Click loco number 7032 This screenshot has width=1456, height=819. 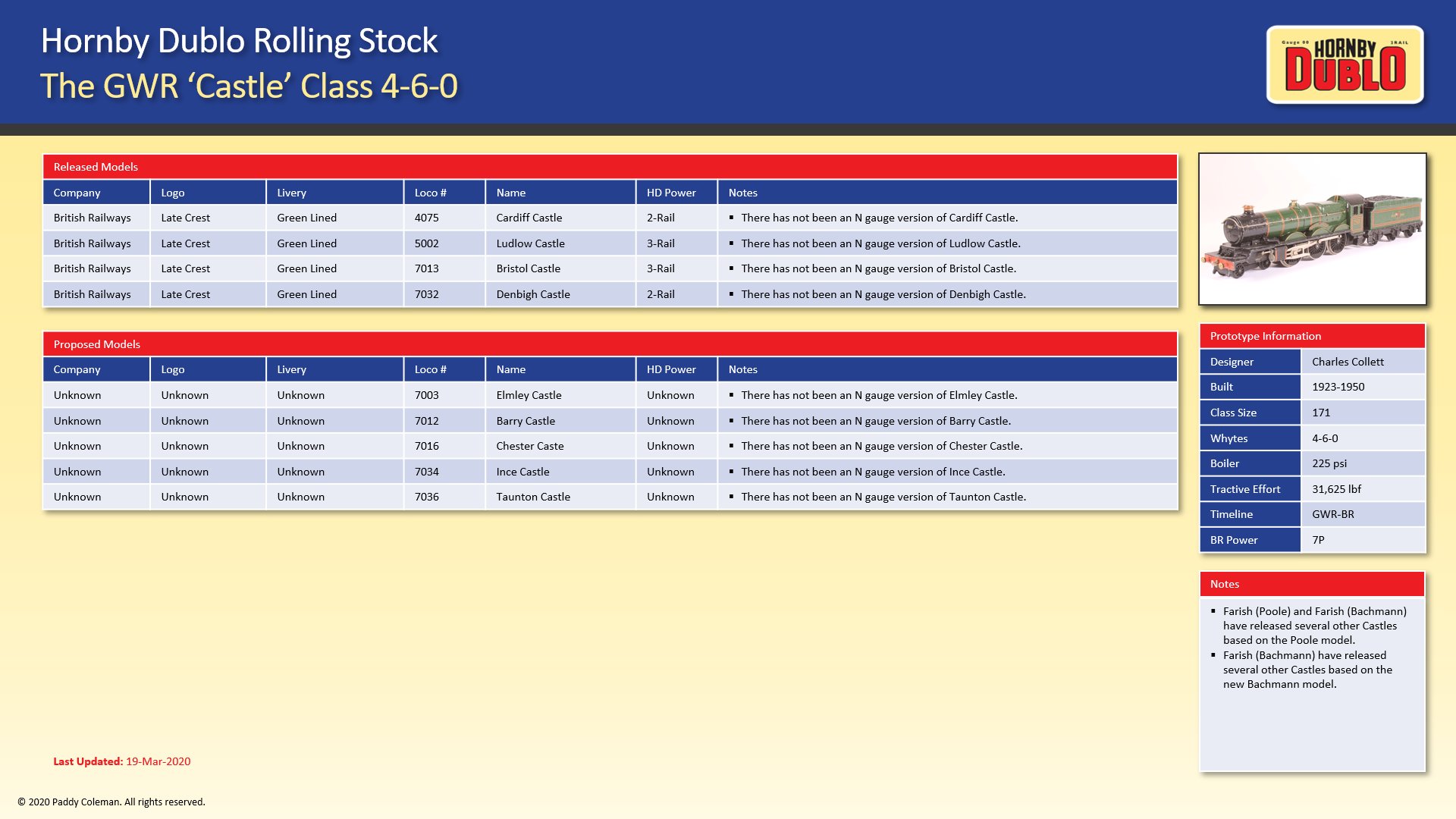point(426,294)
